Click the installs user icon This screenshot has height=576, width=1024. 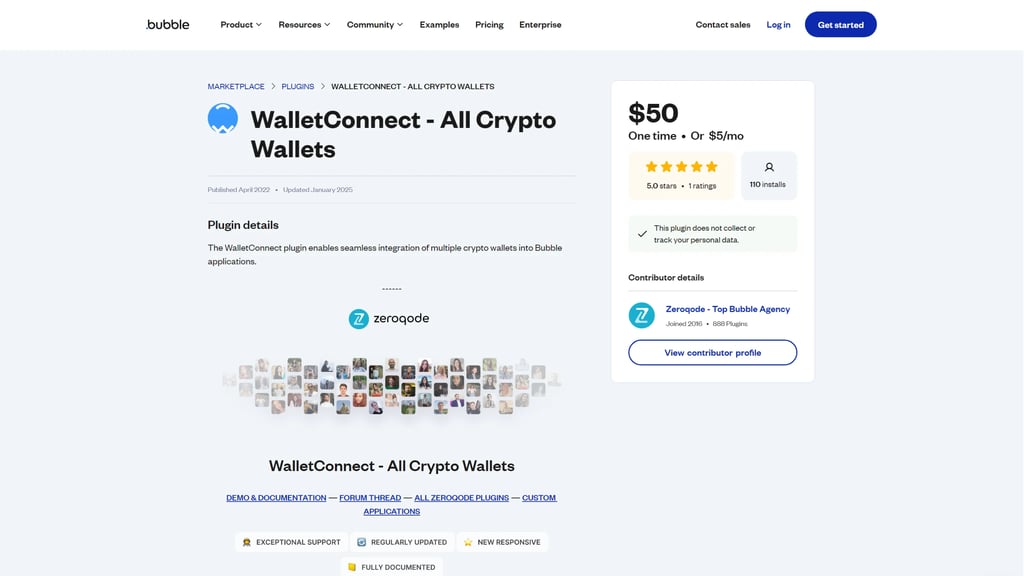click(769, 168)
